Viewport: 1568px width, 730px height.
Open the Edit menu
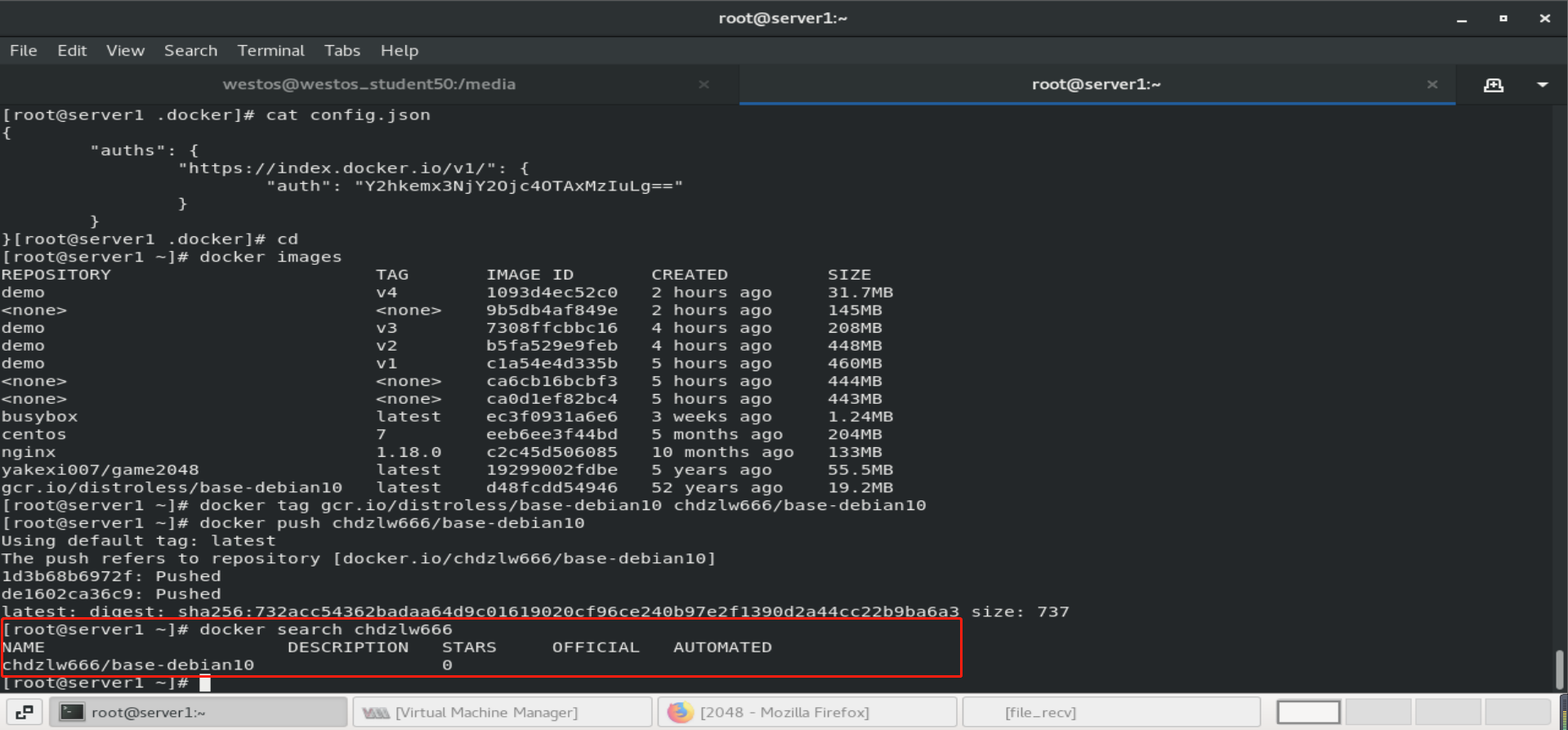[72, 51]
